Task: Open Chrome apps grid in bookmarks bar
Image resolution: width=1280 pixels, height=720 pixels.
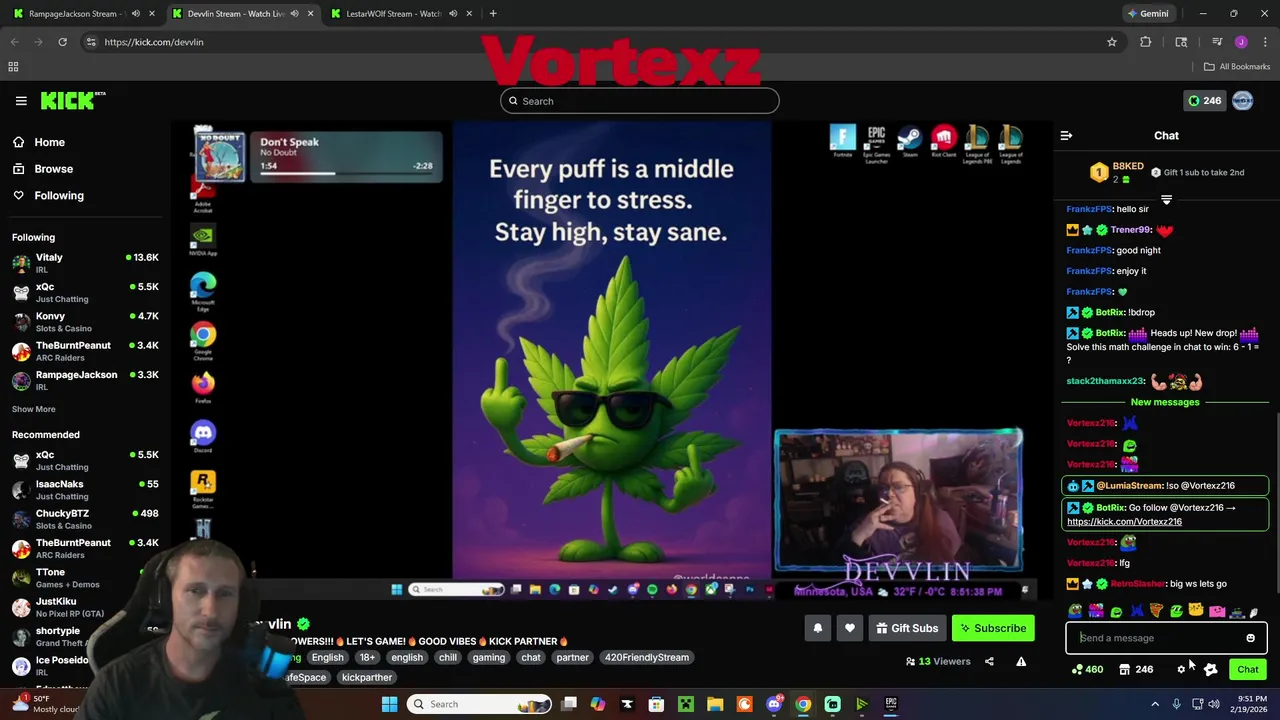Action: point(13,67)
